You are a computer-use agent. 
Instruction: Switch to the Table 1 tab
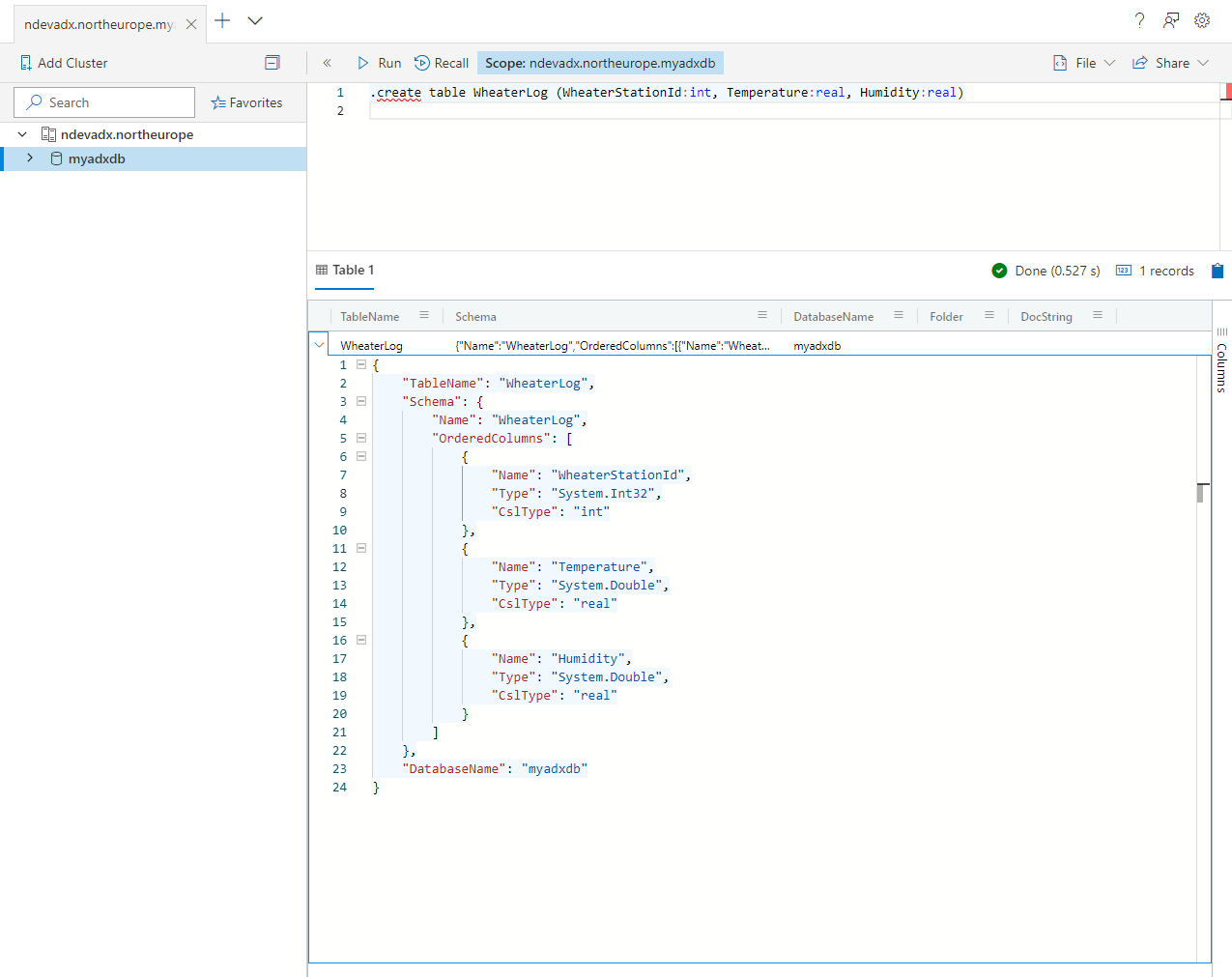click(x=344, y=271)
